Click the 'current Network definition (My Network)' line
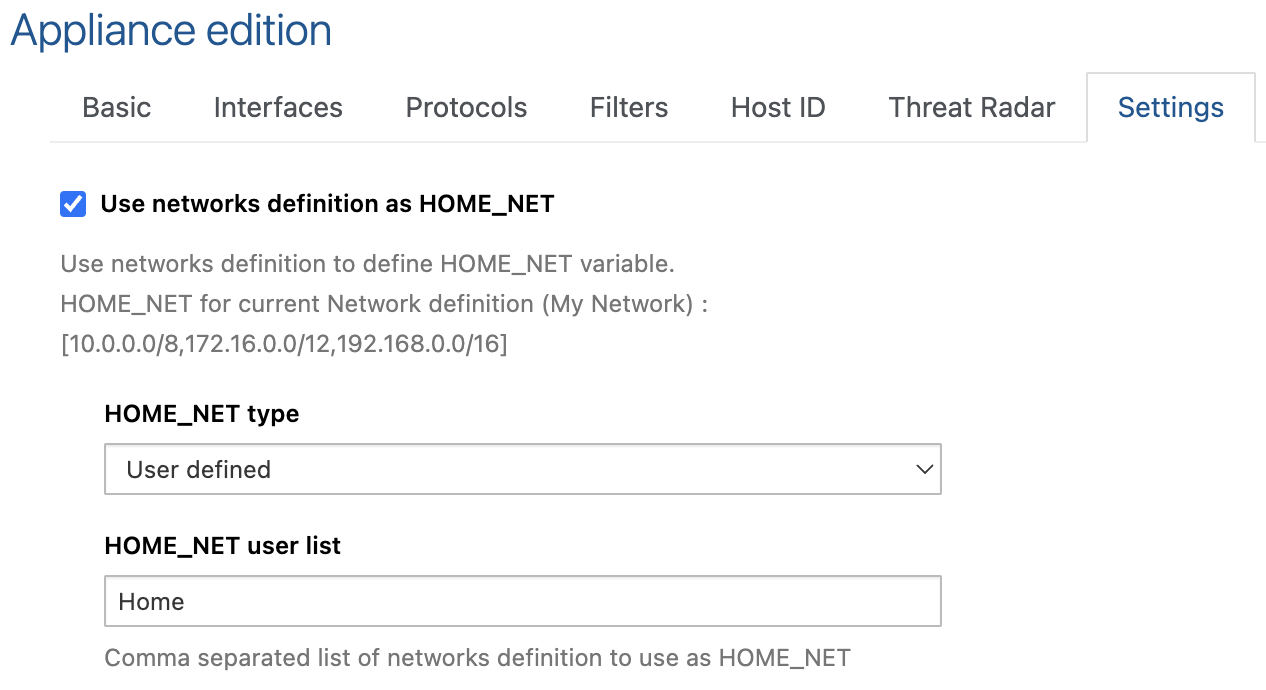This screenshot has width=1266, height=690. click(384, 304)
